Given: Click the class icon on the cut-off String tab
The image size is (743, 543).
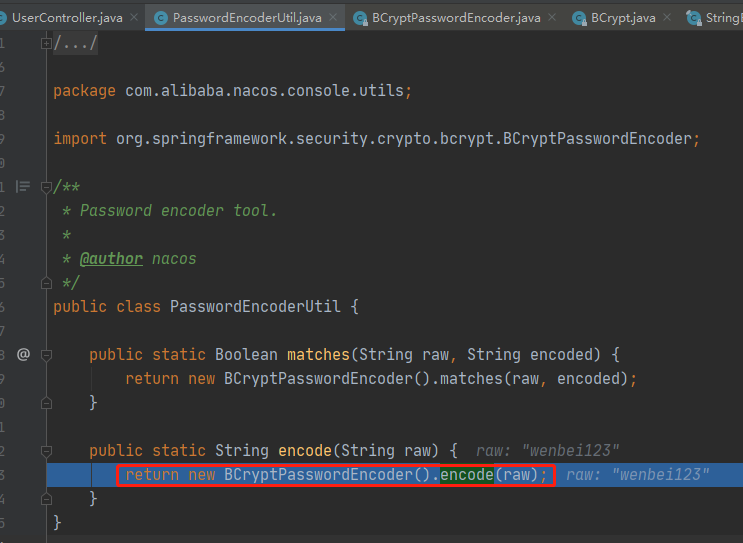Looking at the screenshot, I should point(694,18).
